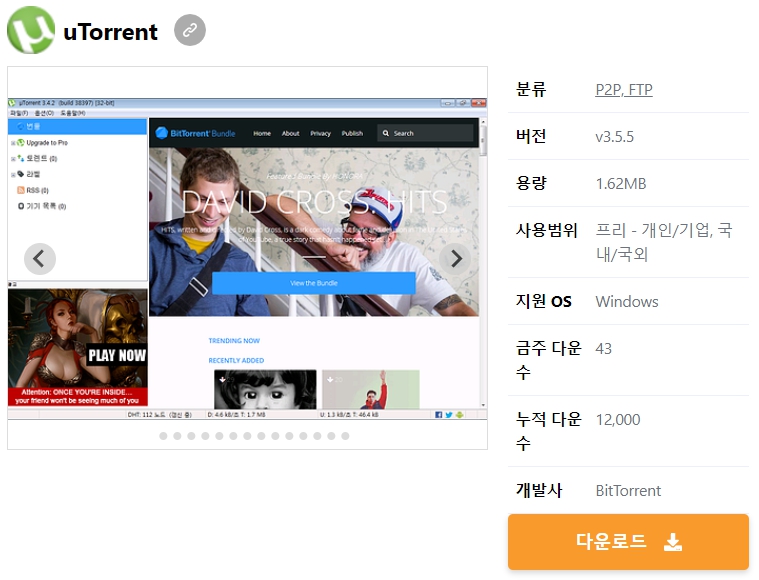Screen dimensions: 759x580
Task: Click Home menu in BitTorrent Bundle header
Action: point(262,134)
